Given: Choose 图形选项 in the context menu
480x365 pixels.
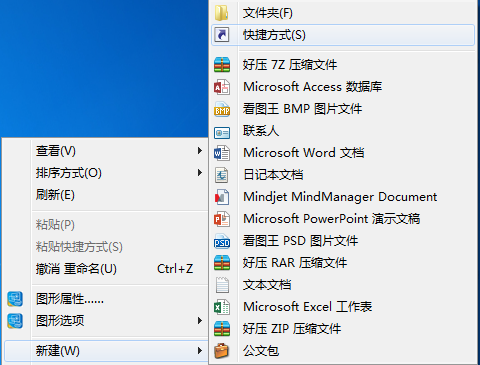Looking at the screenshot, I should 105,321.
